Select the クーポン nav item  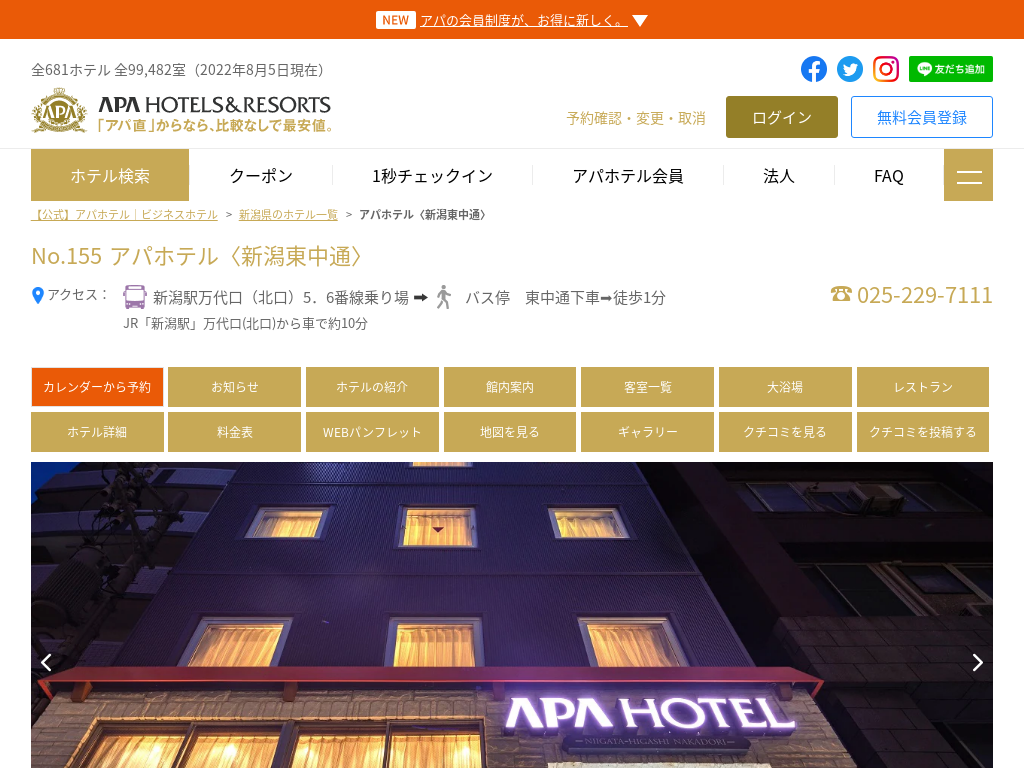coord(261,176)
